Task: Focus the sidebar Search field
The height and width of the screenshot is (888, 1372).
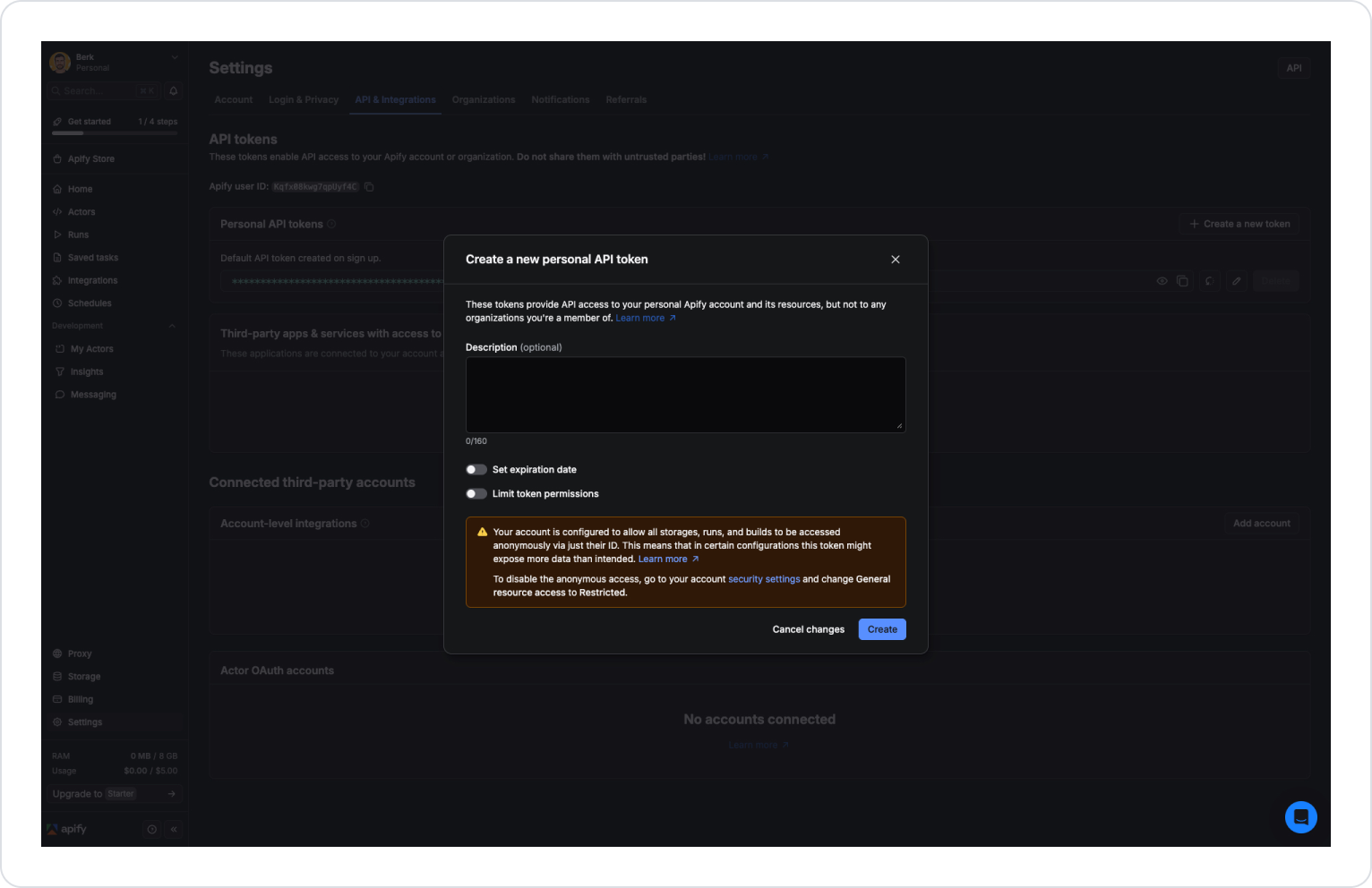Action: tap(105, 90)
